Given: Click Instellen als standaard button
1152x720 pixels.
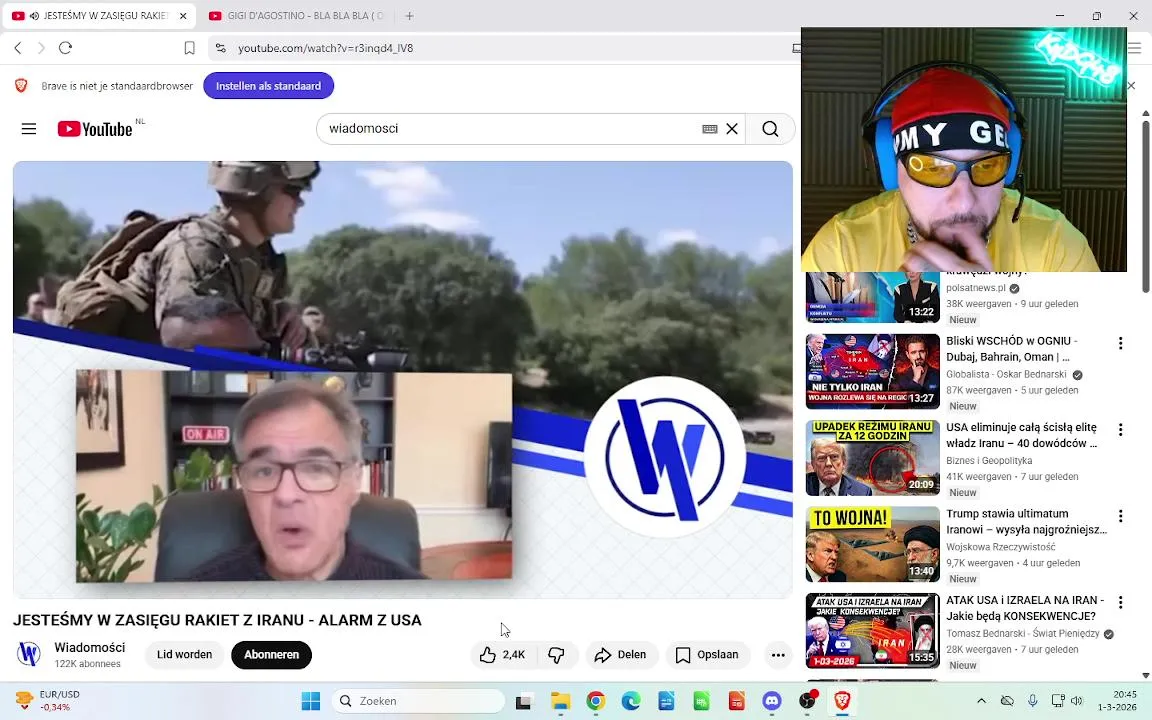Looking at the screenshot, I should [x=268, y=86].
